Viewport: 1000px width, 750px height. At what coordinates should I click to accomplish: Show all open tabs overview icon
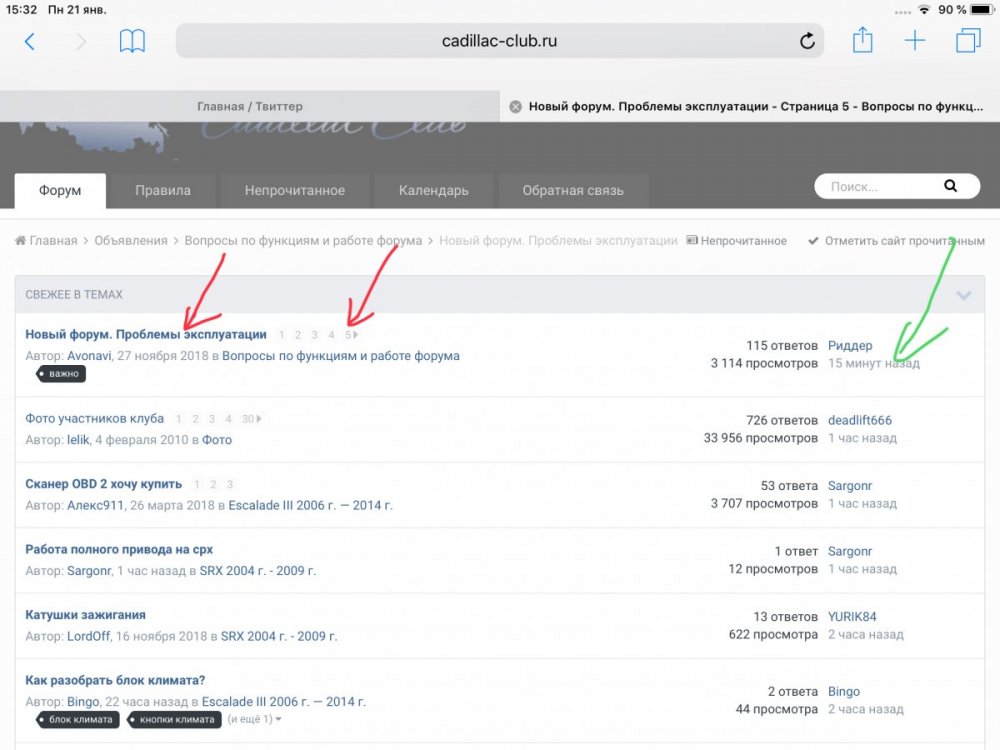coord(968,41)
